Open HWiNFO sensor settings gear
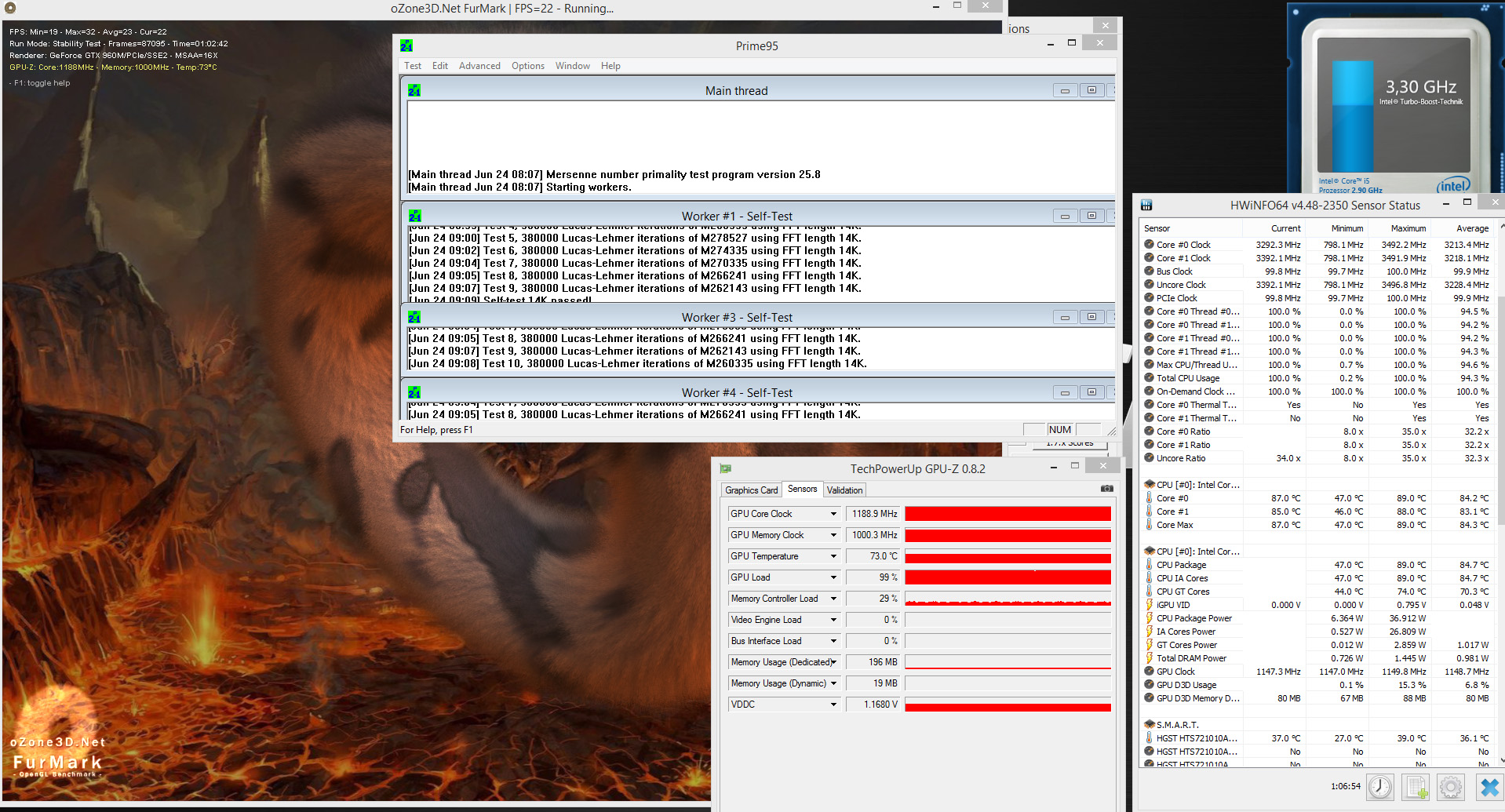Image resolution: width=1505 pixels, height=812 pixels. (1451, 786)
